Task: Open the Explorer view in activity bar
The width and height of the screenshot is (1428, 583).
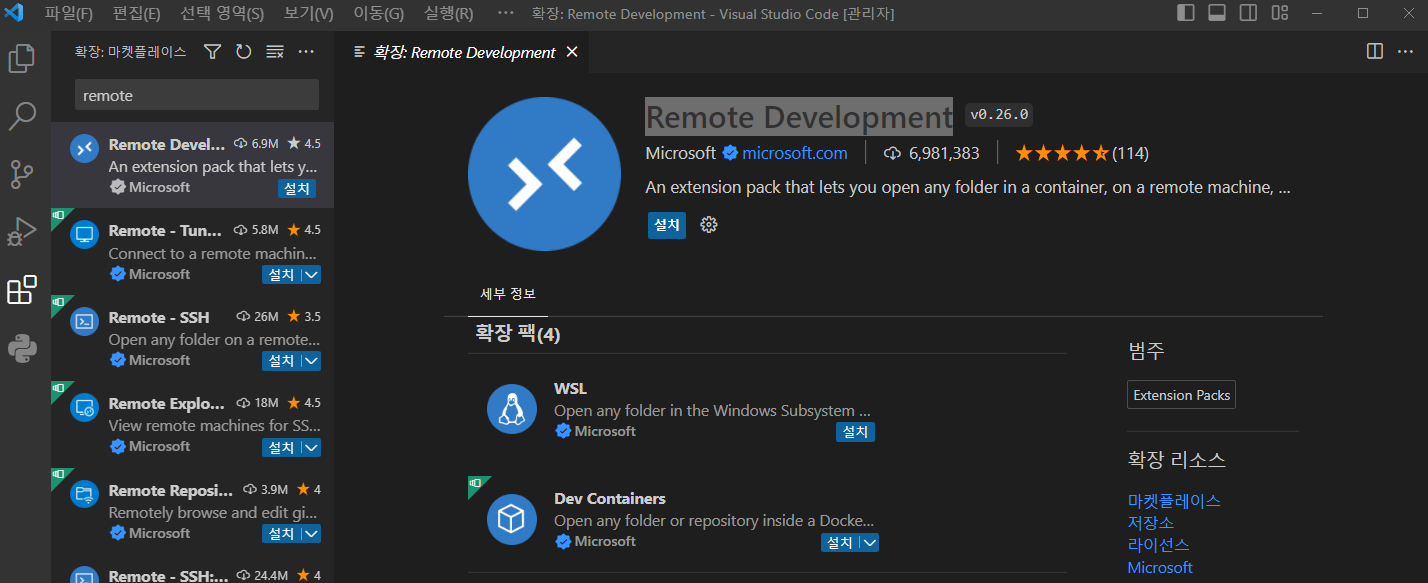Action: pos(22,59)
